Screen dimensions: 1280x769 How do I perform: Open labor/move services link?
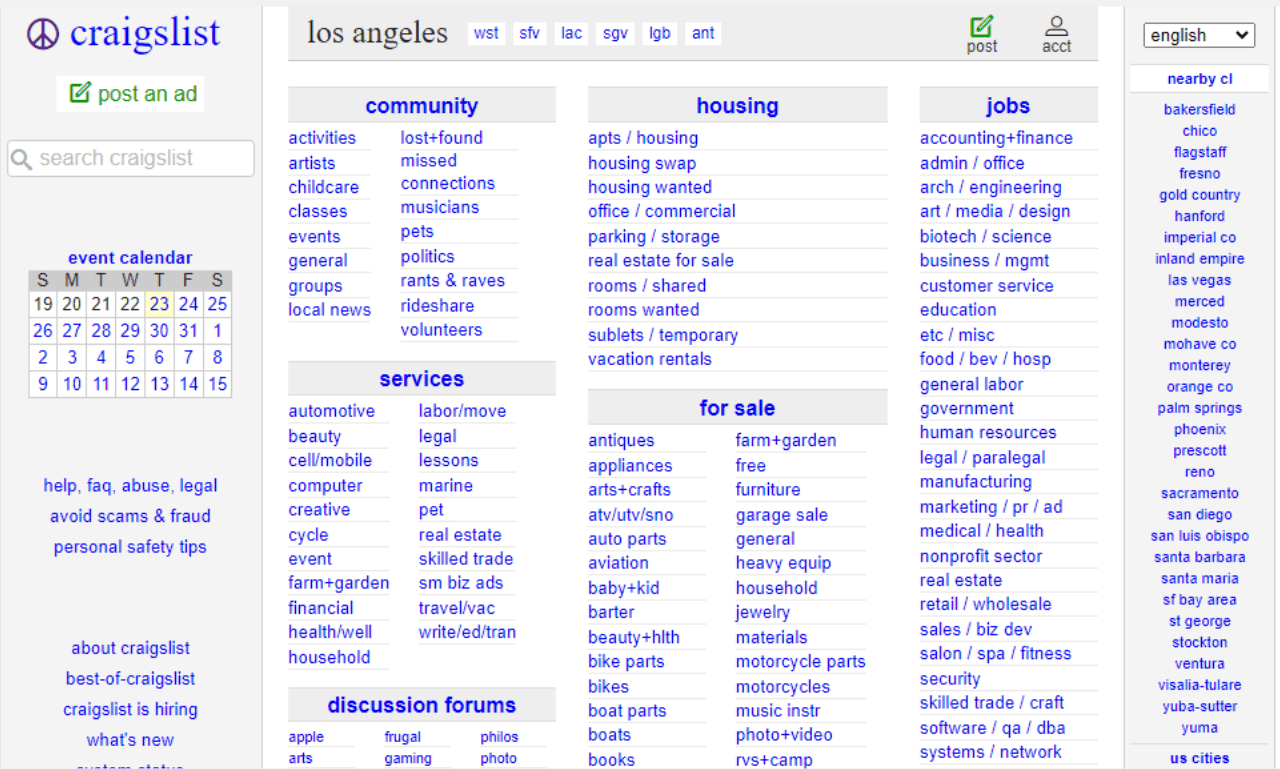tap(462, 411)
